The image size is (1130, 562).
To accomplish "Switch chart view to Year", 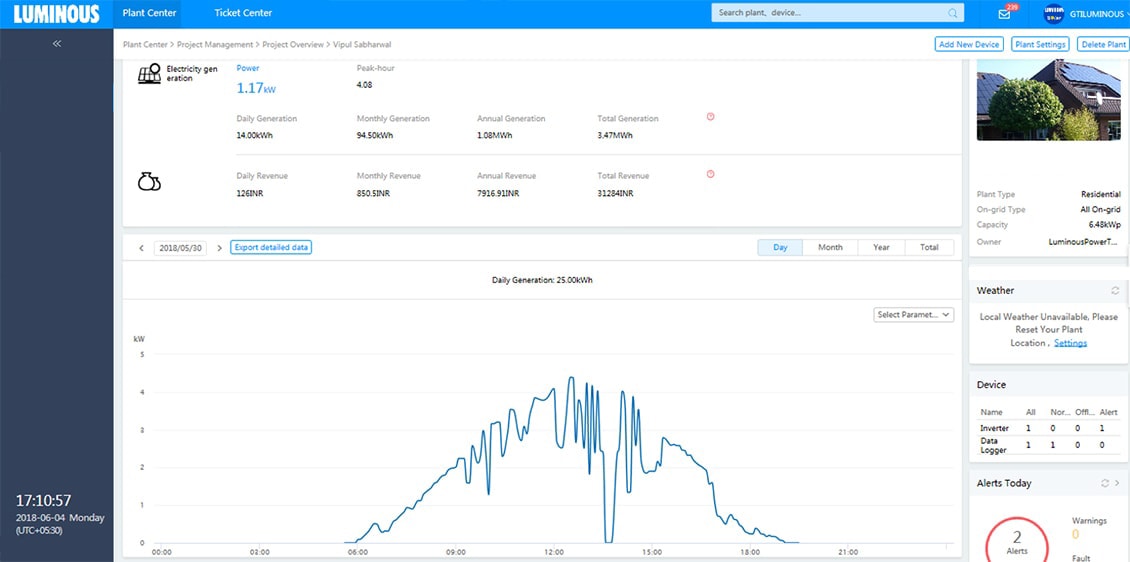I will click(x=881, y=247).
